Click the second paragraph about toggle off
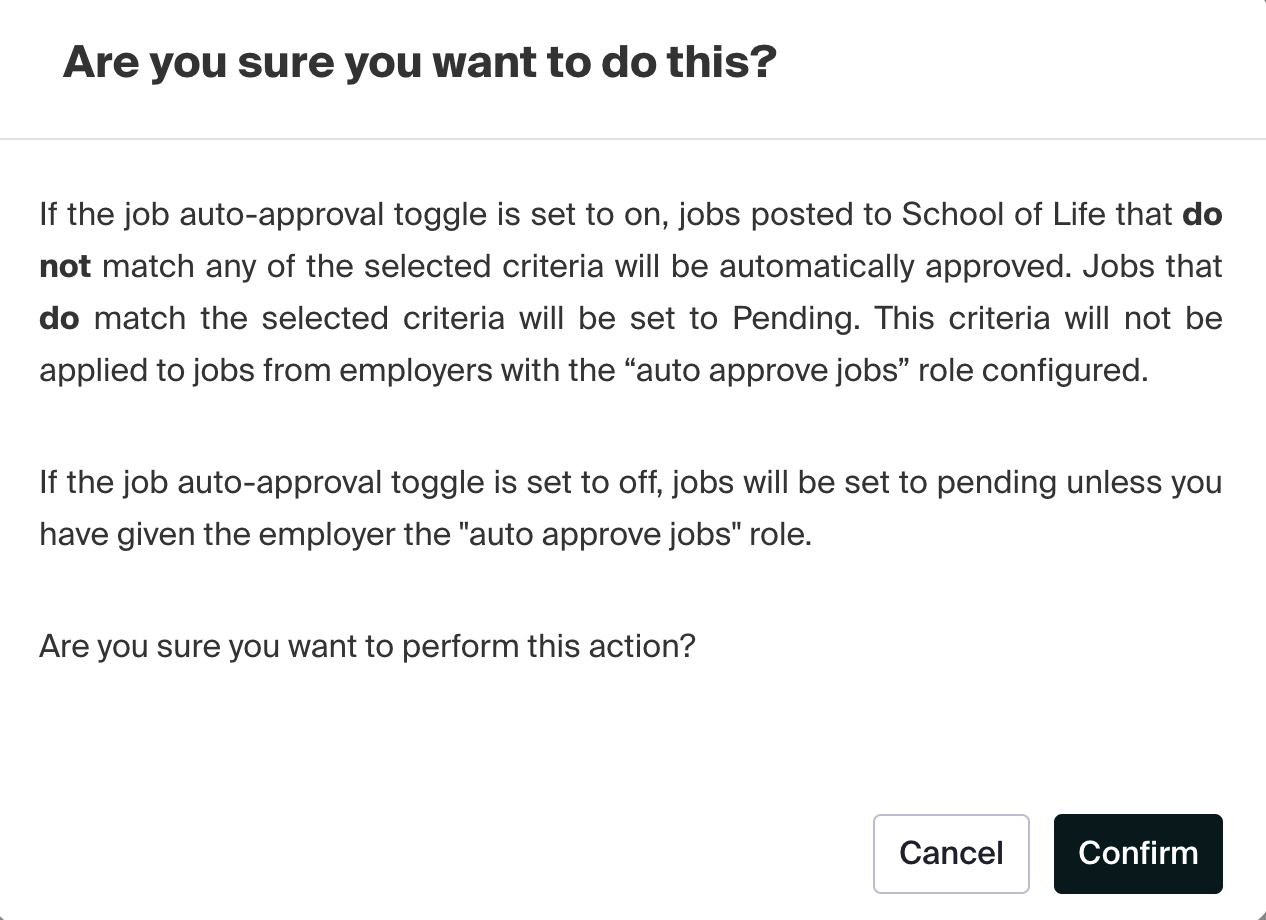This screenshot has width=1266, height=920. 630,508
